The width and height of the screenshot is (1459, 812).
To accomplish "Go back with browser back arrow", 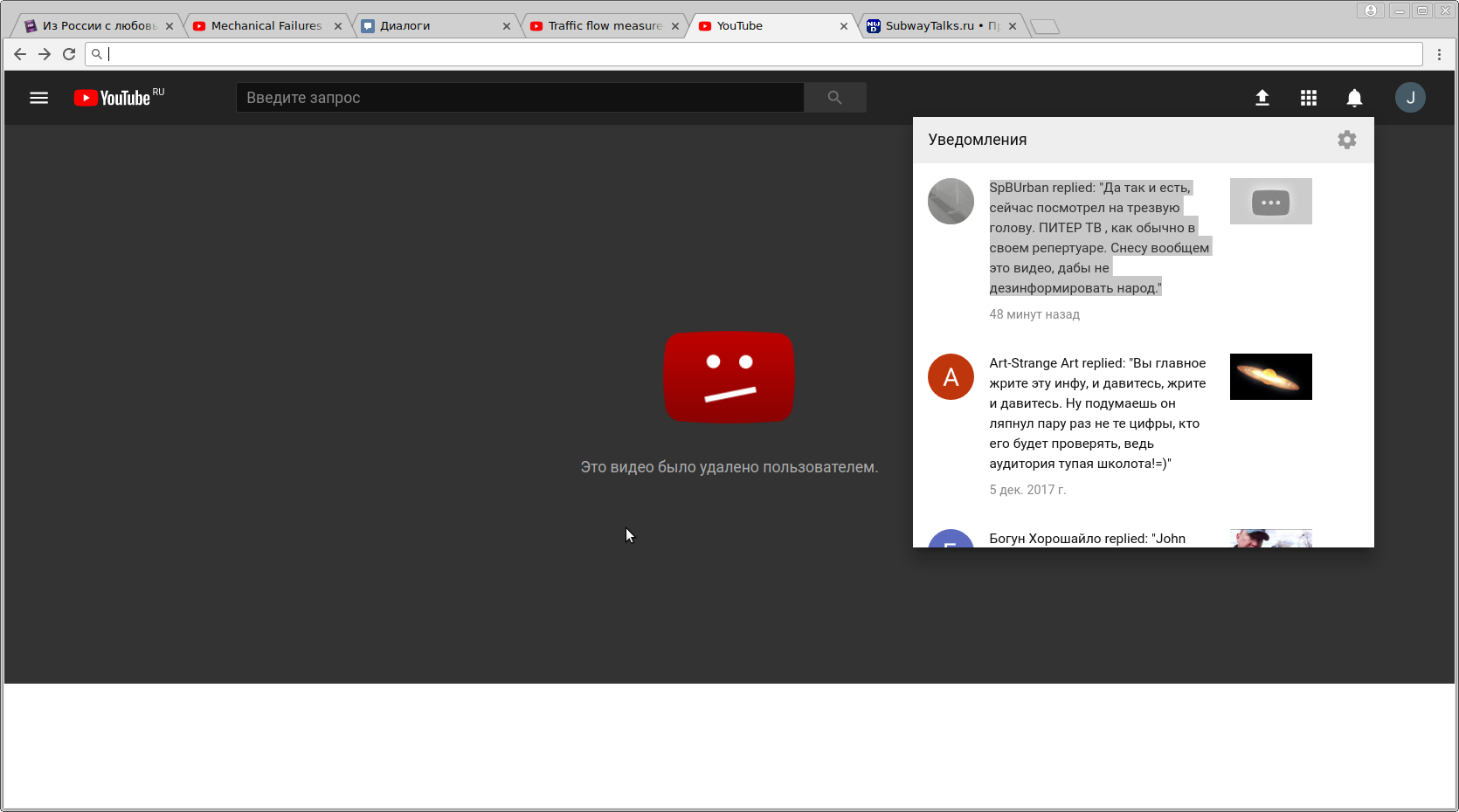I will coord(20,54).
